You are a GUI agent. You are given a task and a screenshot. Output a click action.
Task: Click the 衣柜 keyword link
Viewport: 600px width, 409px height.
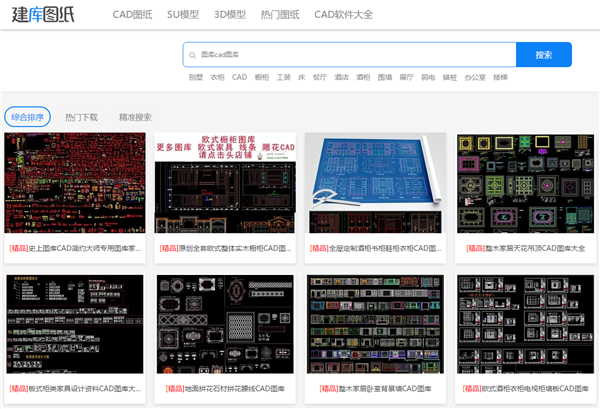[217, 77]
